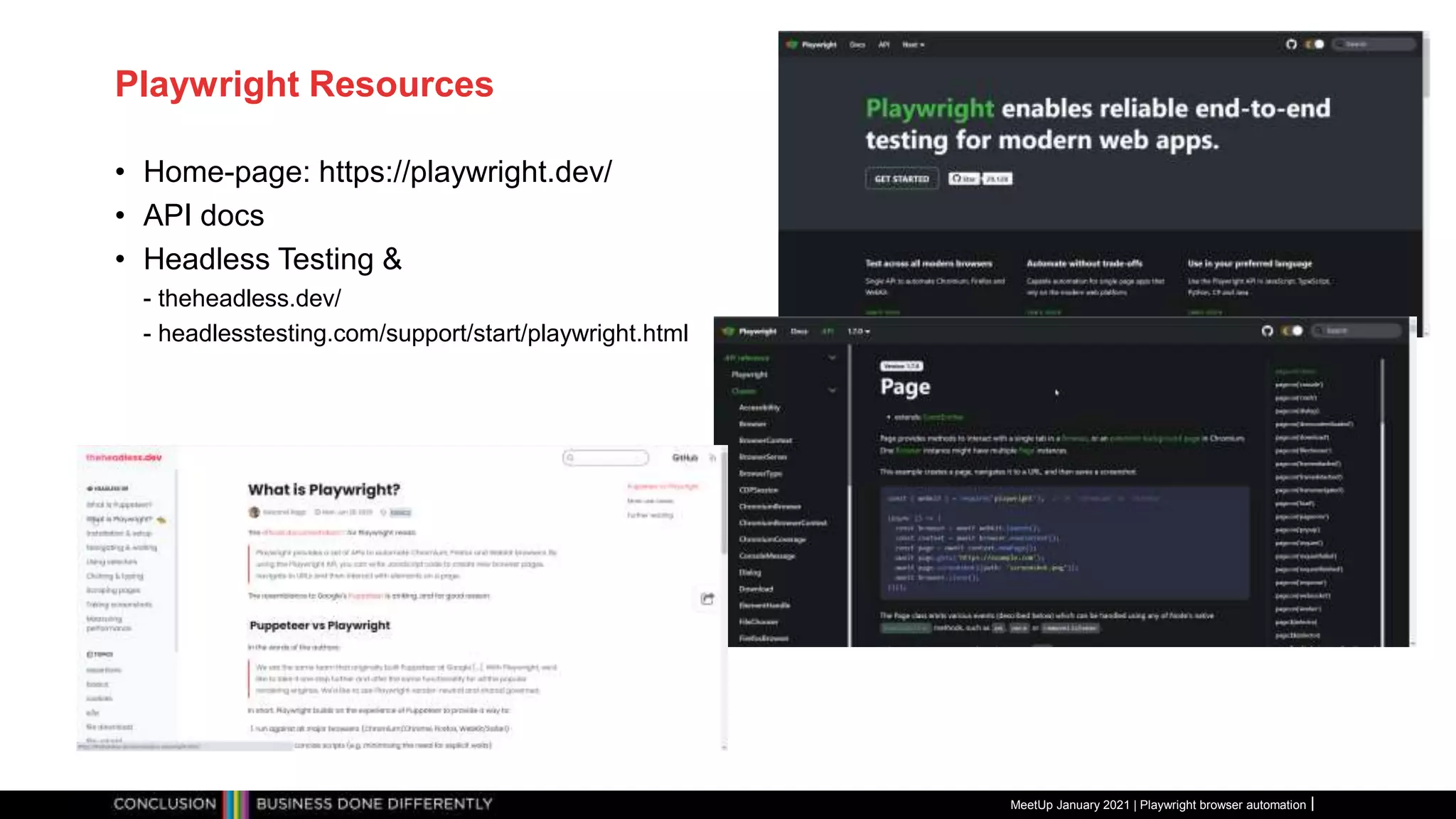The width and height of the screenshot is (1456, 819).
Task: Click 'Measuring performance' sidebar link
Action: 109,623
